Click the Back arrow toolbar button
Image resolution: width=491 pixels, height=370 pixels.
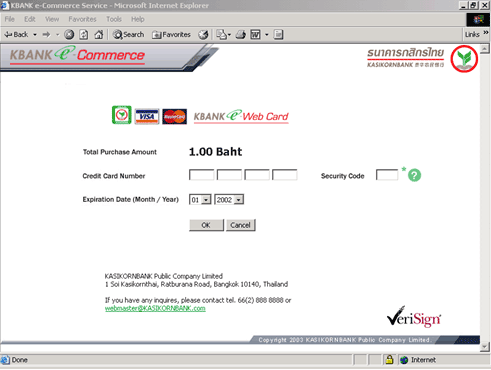point(16,34)
